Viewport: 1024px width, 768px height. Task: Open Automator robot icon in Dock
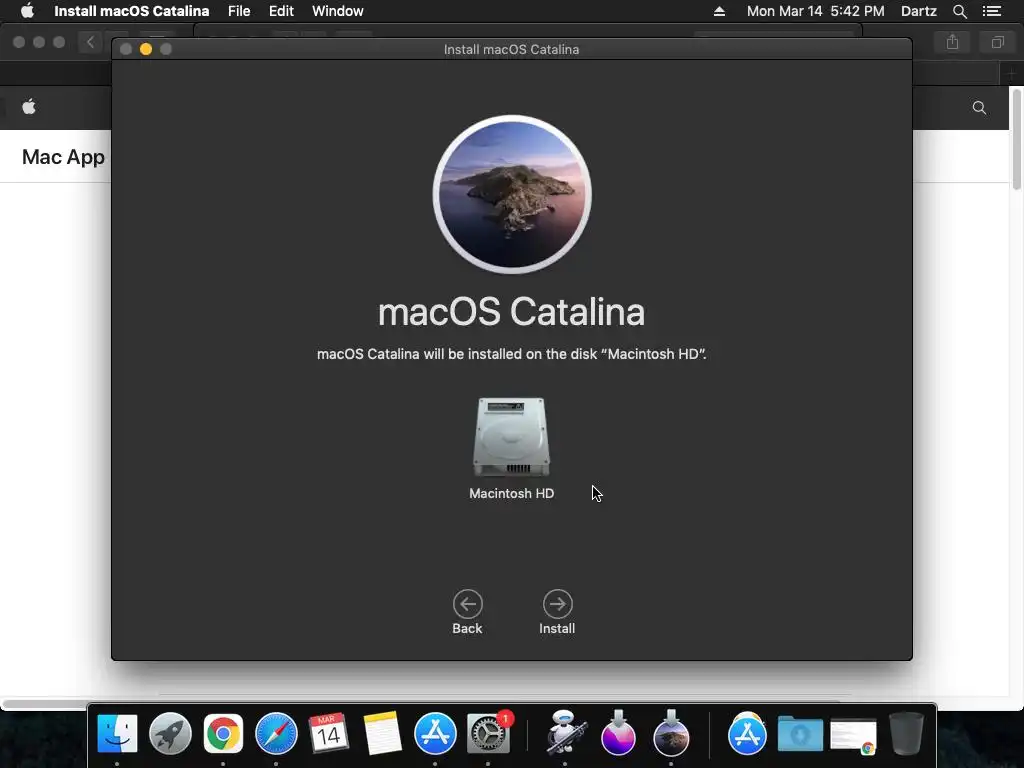tap(565, 733)
